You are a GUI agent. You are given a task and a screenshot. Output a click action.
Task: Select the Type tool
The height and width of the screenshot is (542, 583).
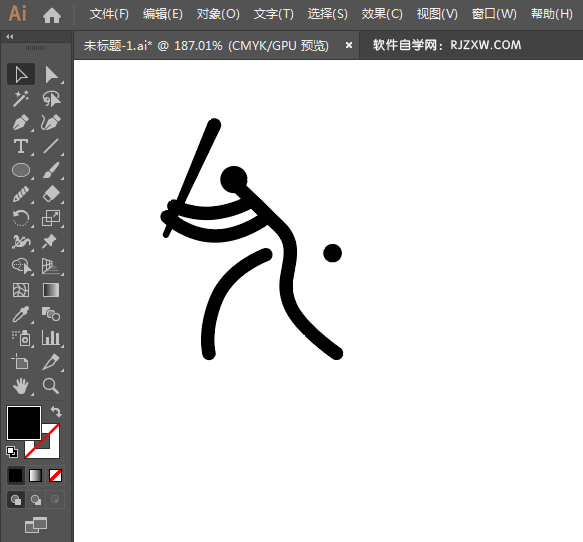pyautogui.click(x=21, y=146)
